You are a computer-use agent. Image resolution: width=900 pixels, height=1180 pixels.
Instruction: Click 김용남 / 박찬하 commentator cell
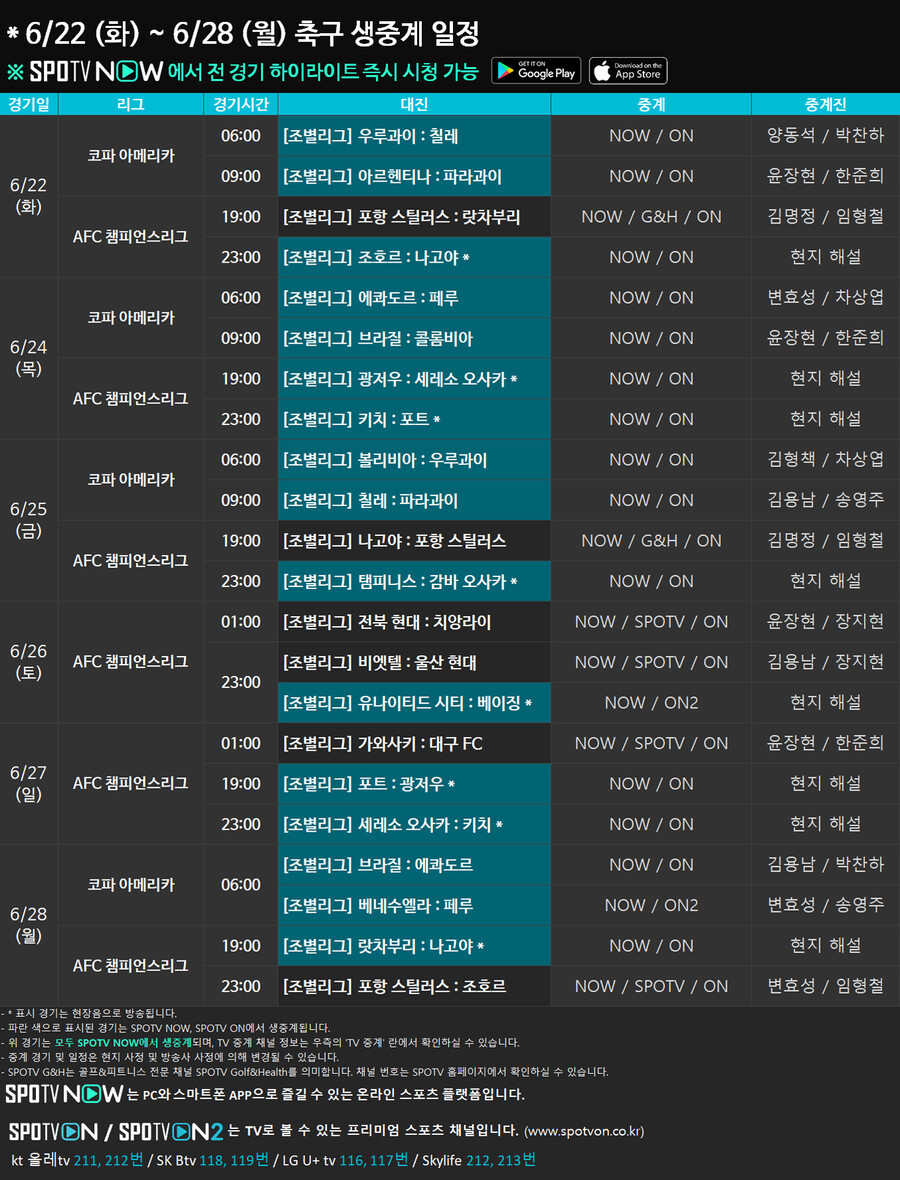826,865
